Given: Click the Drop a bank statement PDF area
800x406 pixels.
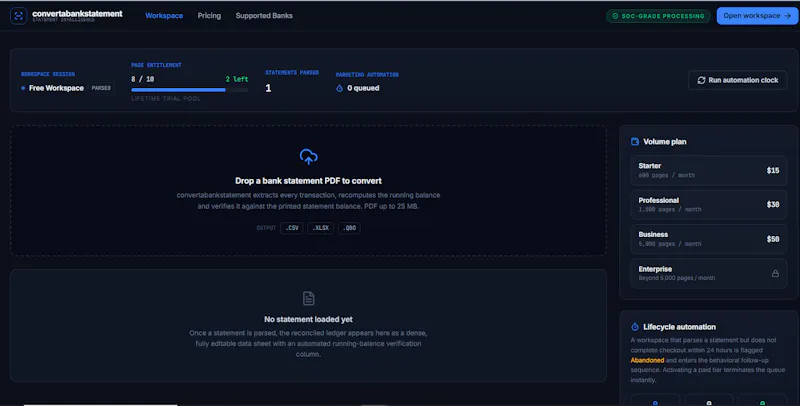Looking at the screenshot, I should pyautogui.click(x=308, y=190).
